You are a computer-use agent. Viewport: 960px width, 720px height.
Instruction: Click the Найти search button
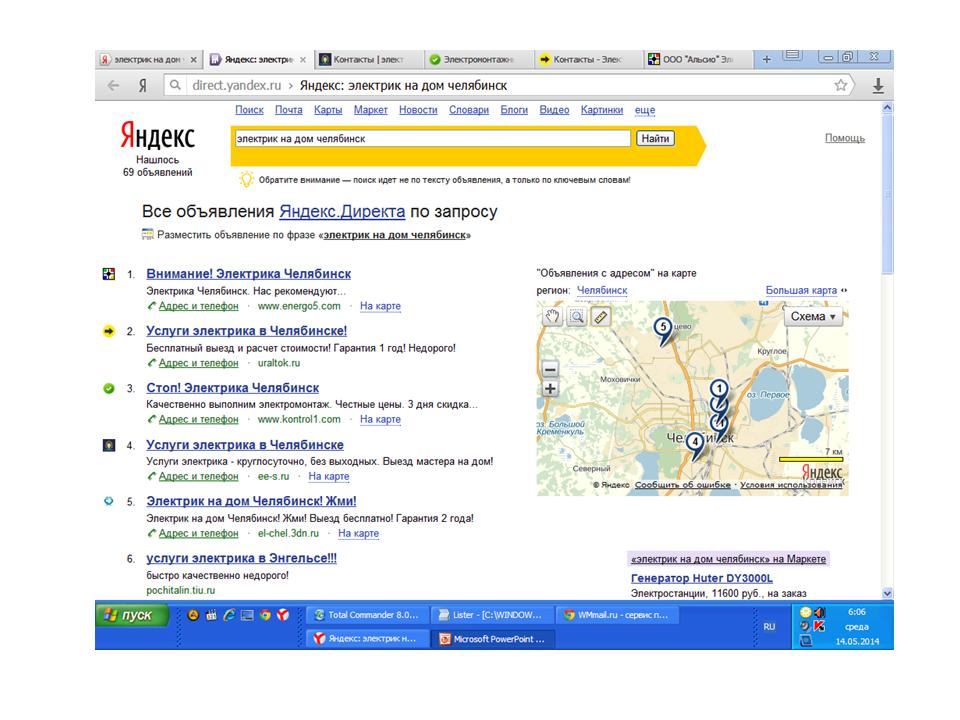pos(655,138)
